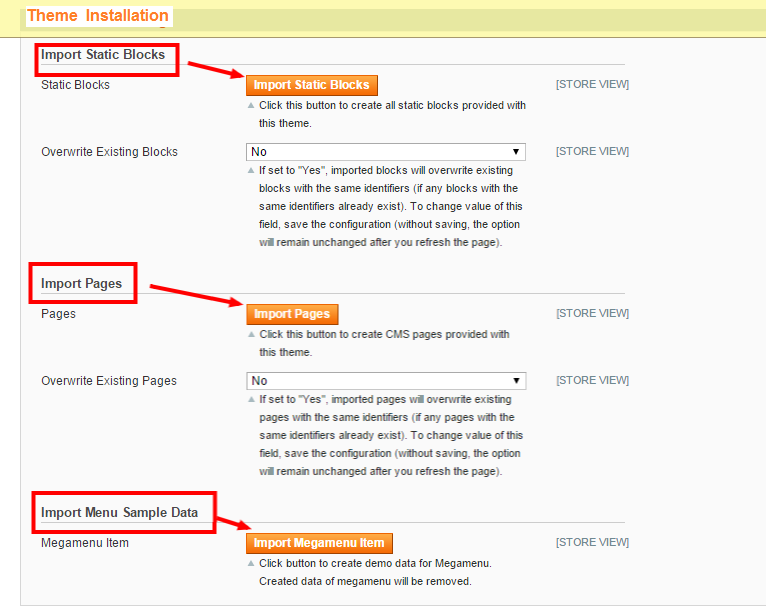
Task: Click the Import Static Blocks section heading
Action: point(103,55)
